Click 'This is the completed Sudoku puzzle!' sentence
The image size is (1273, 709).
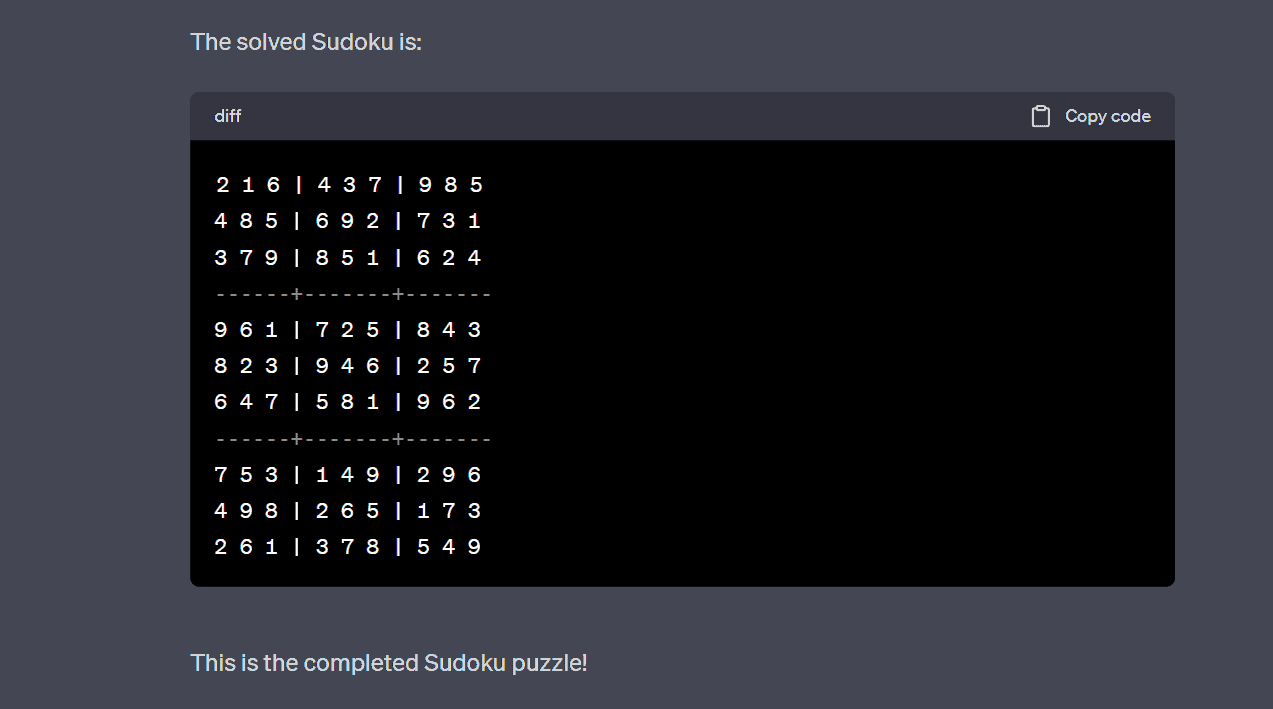click(388, 663)
